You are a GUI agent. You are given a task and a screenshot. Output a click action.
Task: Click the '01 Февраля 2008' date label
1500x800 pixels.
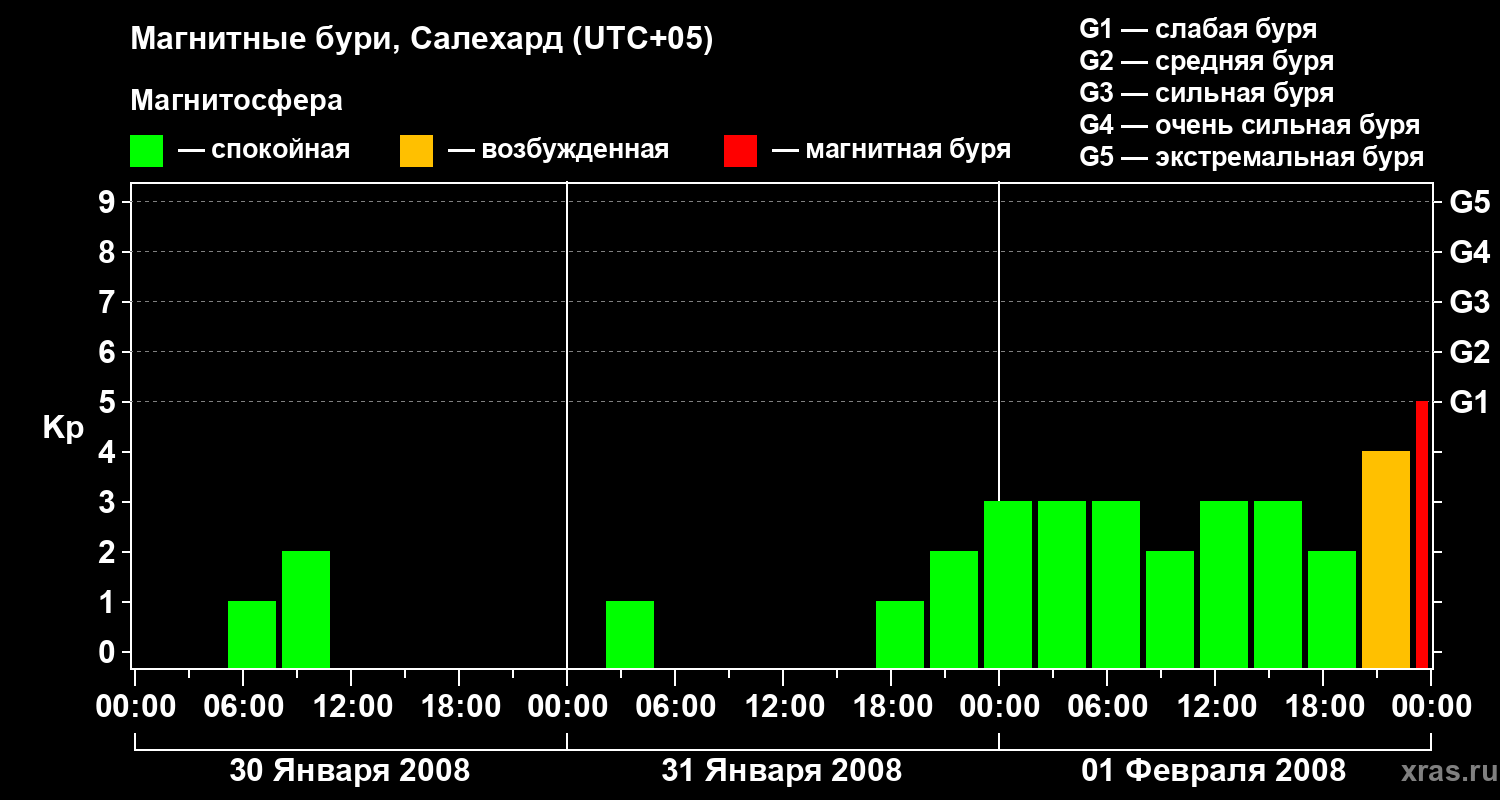click(x=1214, y=771)
